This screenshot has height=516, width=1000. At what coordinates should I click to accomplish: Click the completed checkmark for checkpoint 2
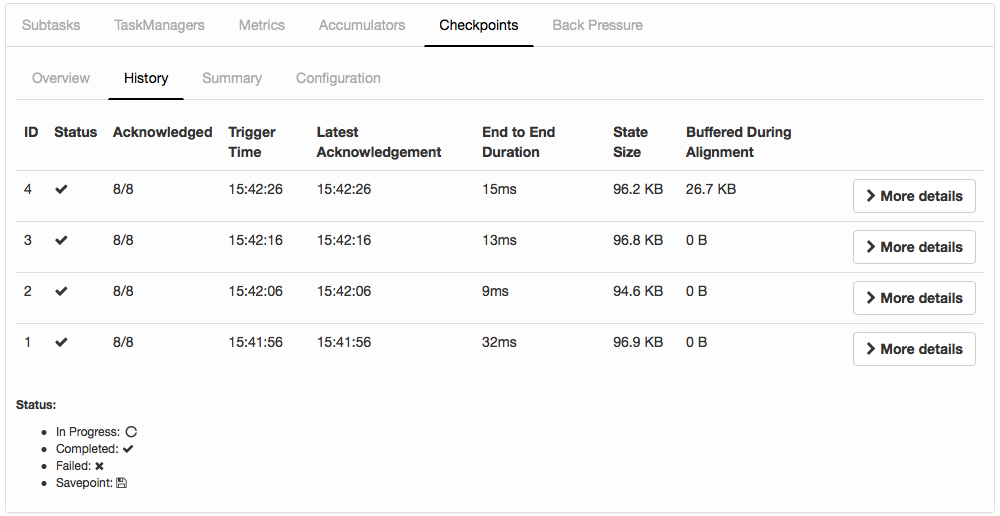[61, 291]
